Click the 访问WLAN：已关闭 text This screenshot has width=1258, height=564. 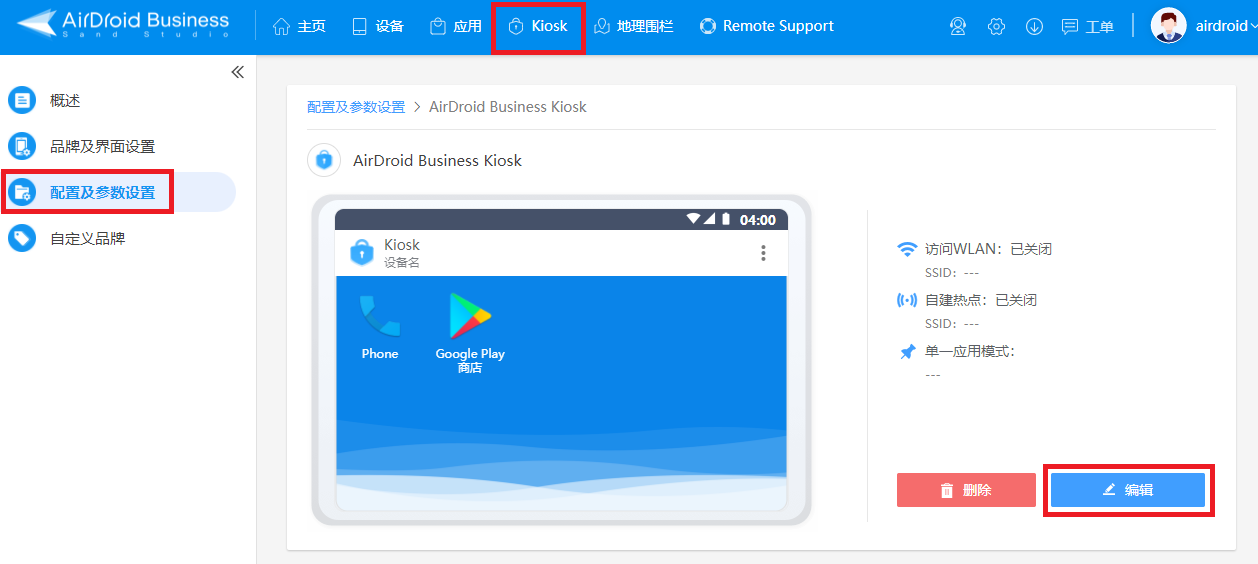pos(988,249)
